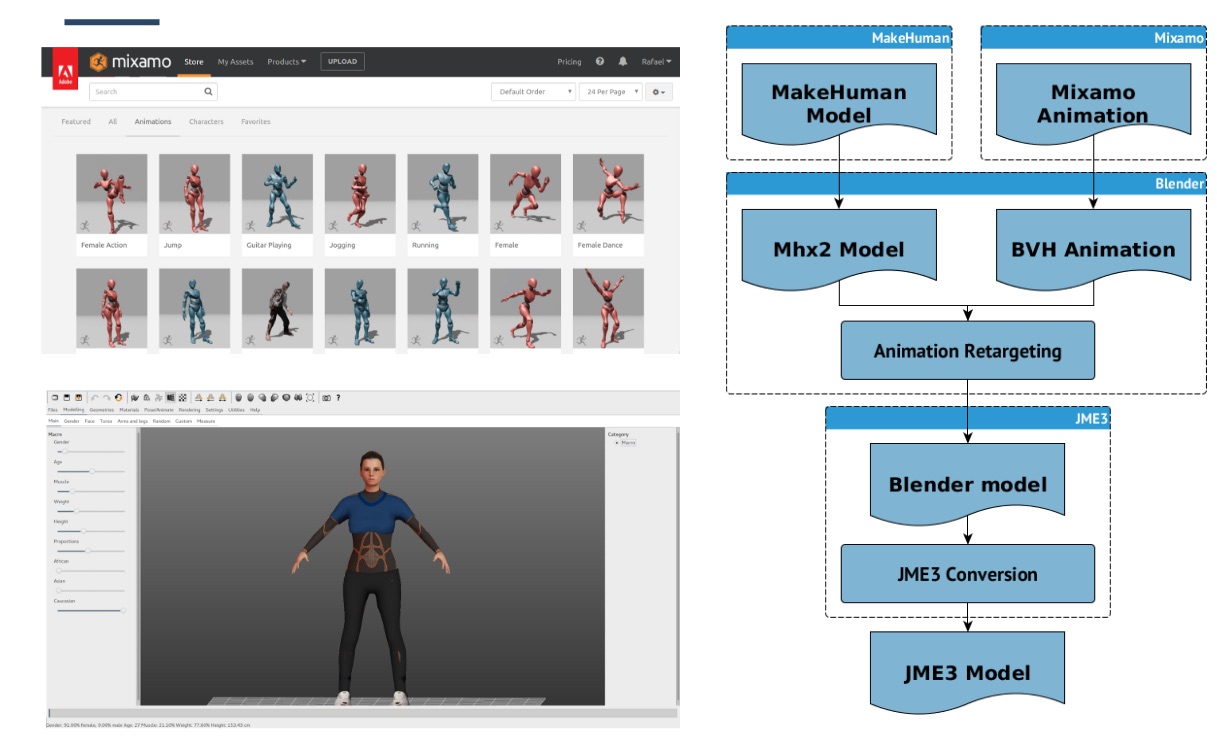This screenshot has height=755, width=1217.
Task: Click the JME3 Conversion box in diagram
Action: [967, 573]
